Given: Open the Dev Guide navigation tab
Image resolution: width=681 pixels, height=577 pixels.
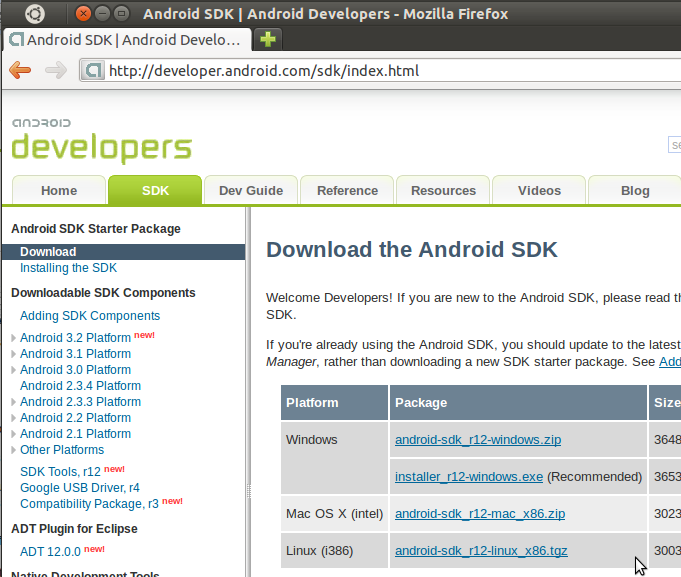Looking at the screenshot, I should 251,190.
